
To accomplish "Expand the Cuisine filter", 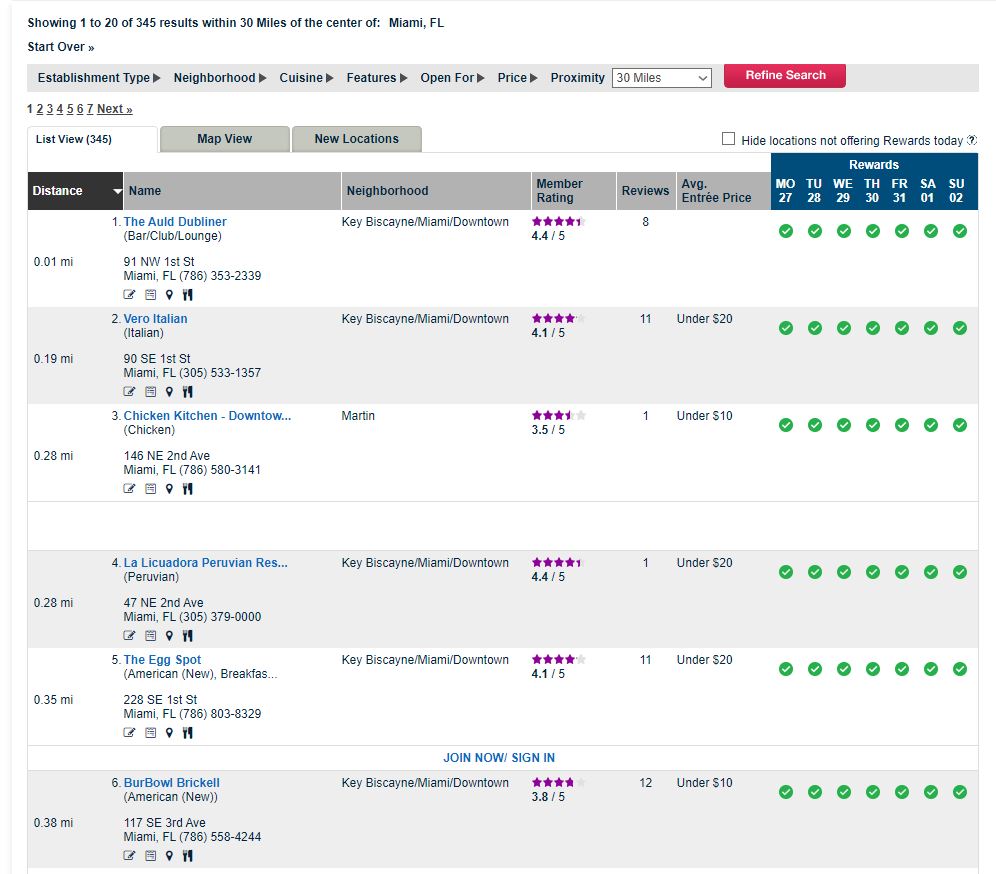I will point(306,77).
